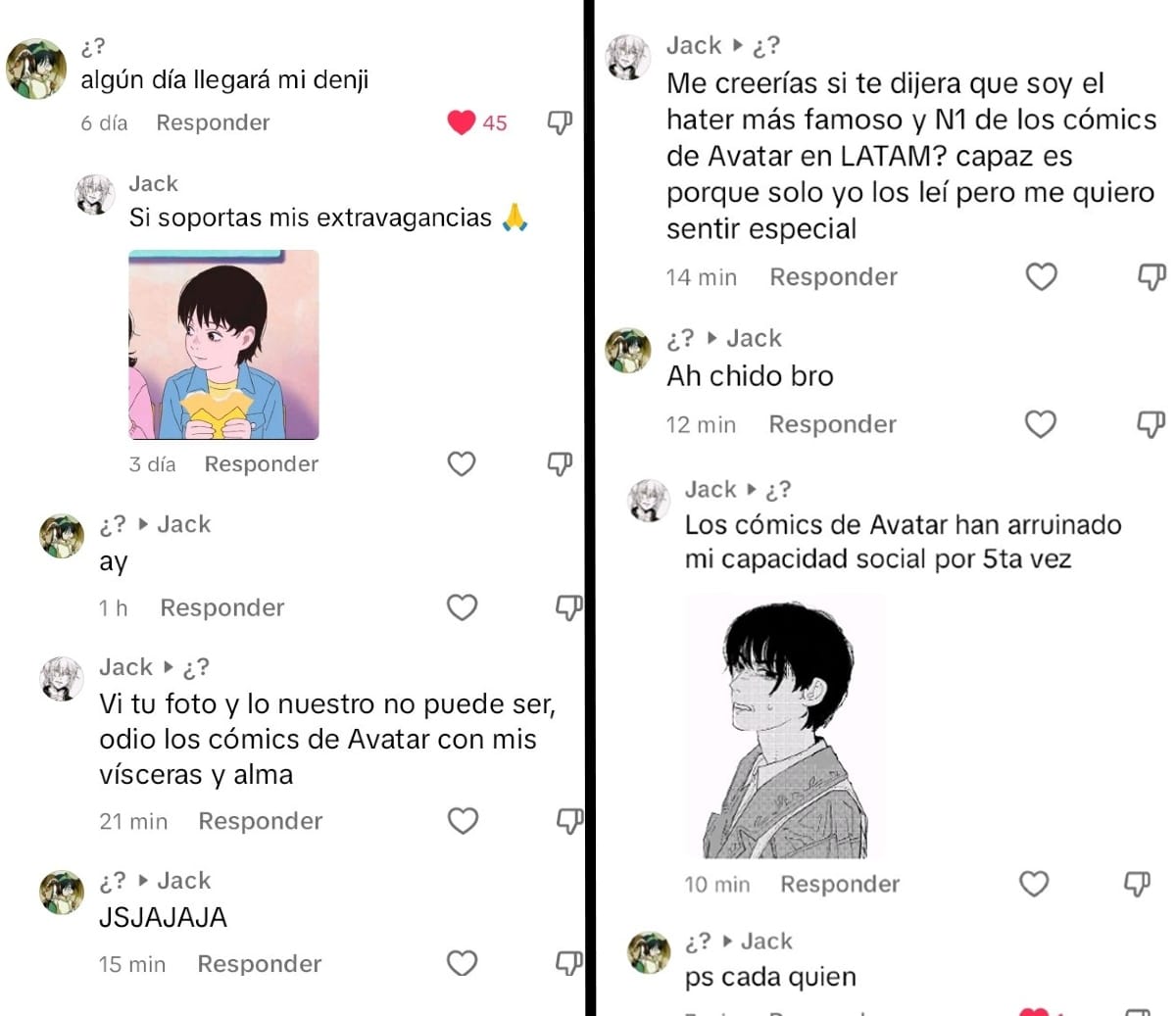
Task: Dislike the "JSJAJAJA" reply
Action: [x=569, y=964]
